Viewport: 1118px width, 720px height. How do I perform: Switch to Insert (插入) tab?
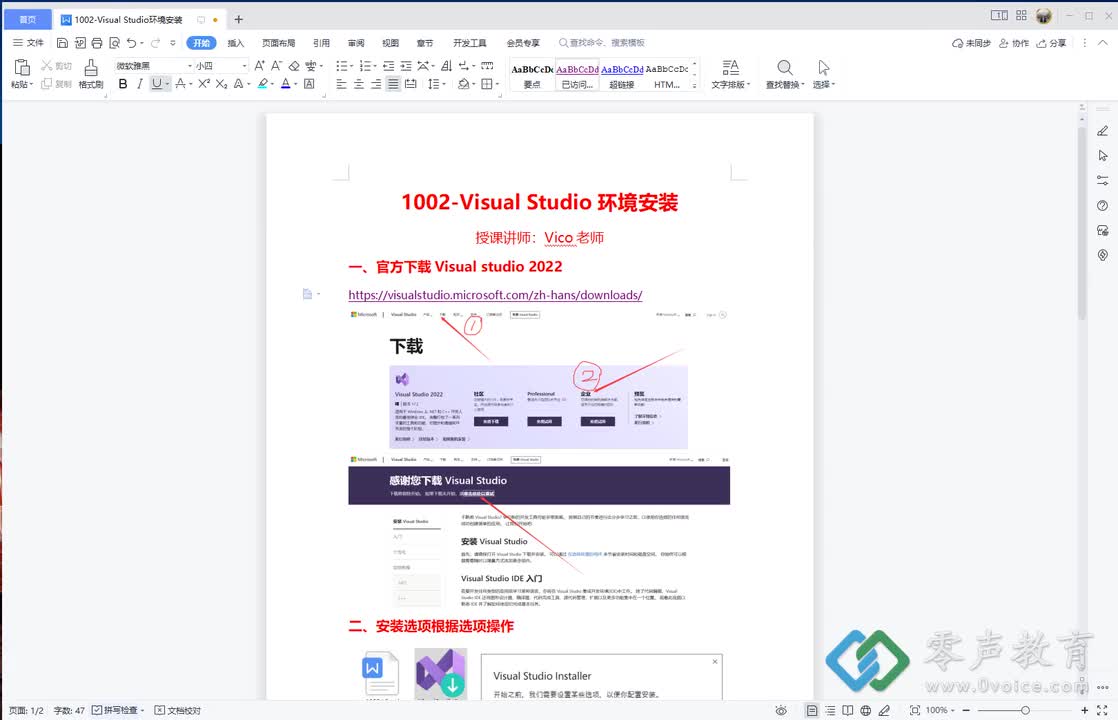tap(235, 43)
